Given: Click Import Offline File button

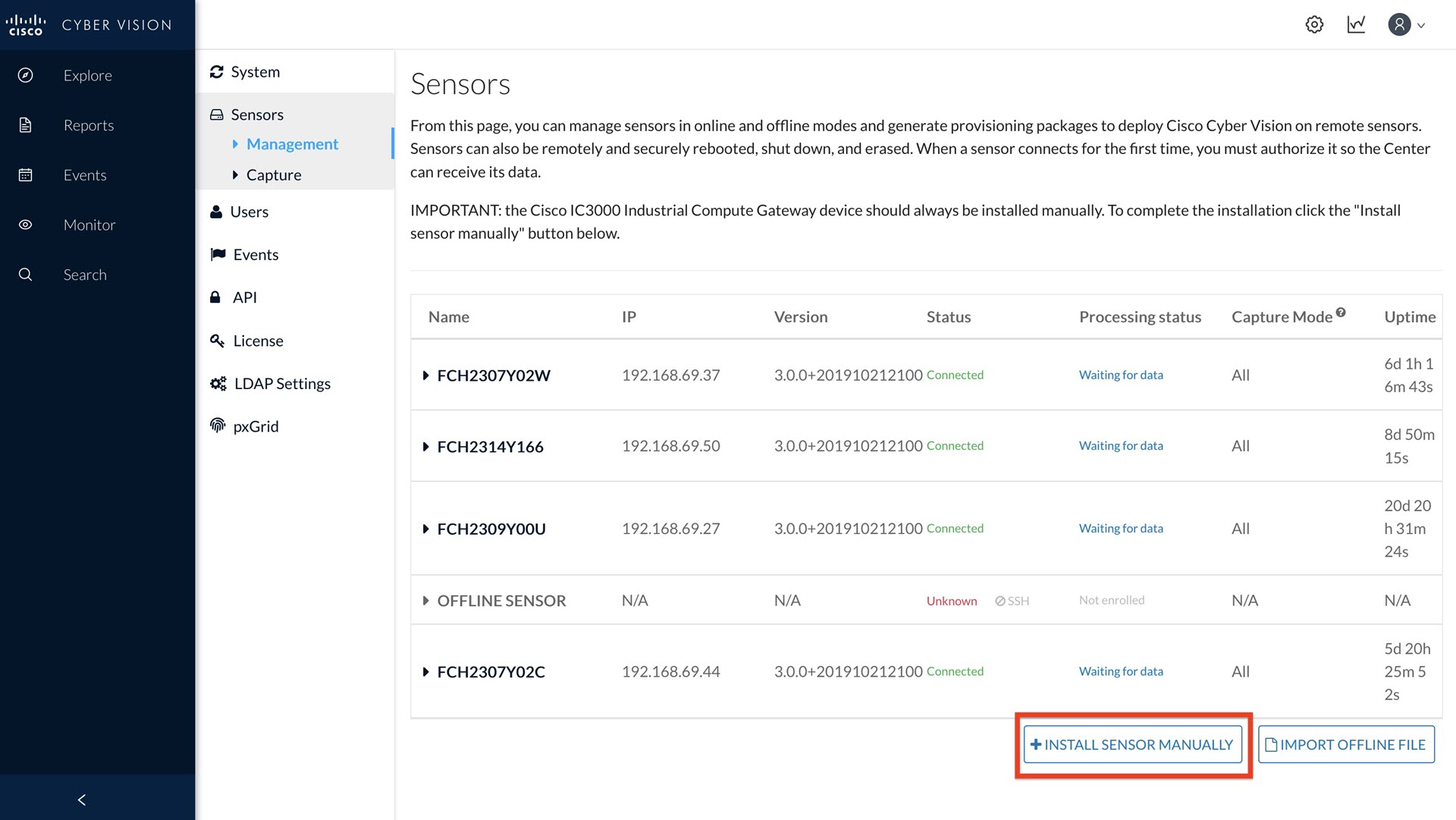Looking at the screenshot, I should pyautogui.click(x=1346, y=745).
